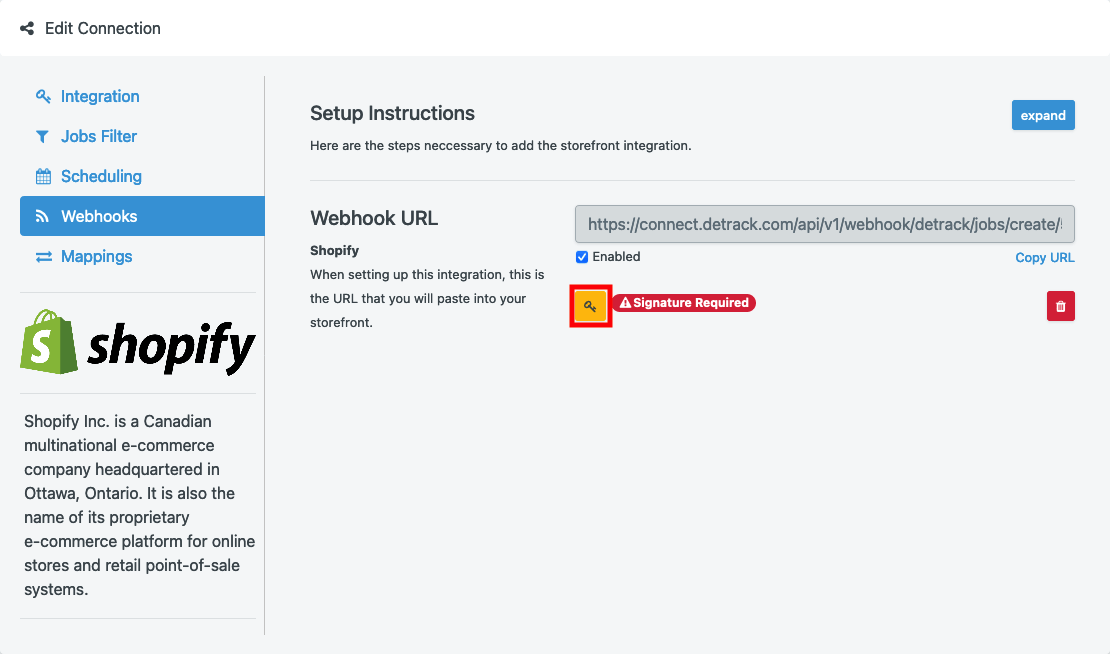Click the Copy URL link
The width and height of the screenshot is (1110, 654).
tap(1044, 258)
